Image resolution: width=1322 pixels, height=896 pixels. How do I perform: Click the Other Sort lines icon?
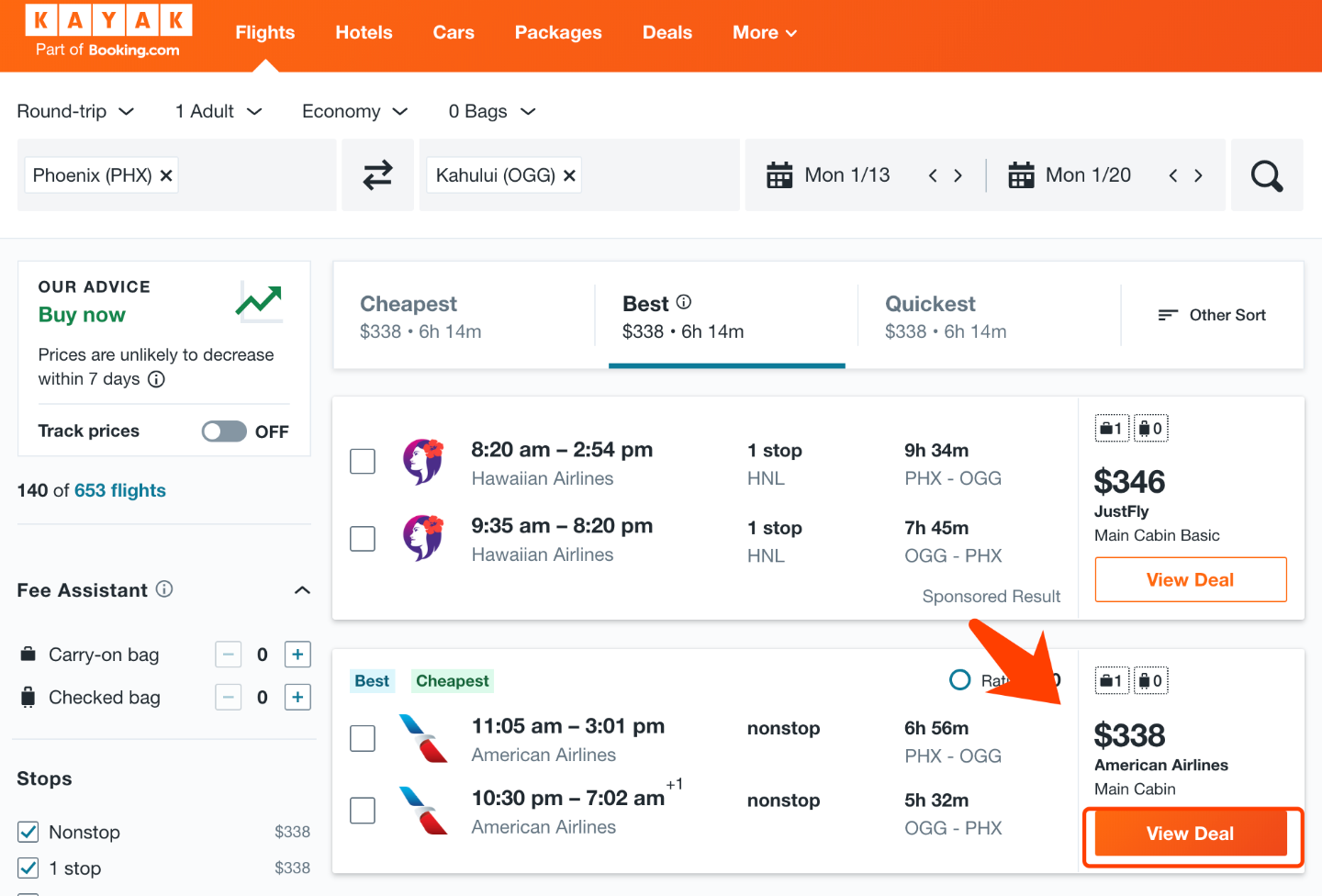click(1168, 315)
